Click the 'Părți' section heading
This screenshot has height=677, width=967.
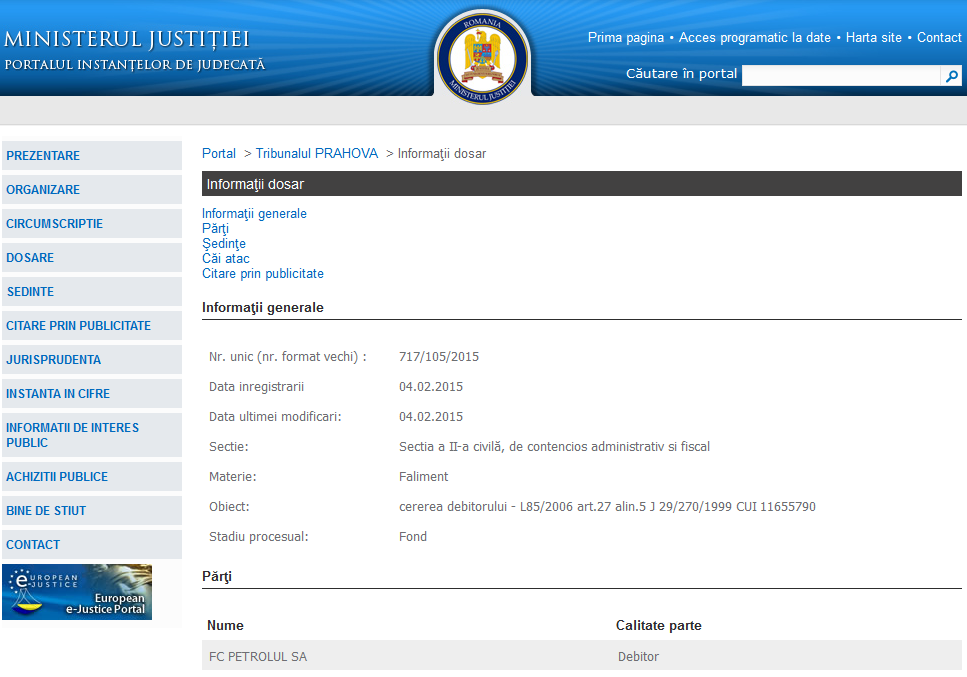(216, 576)
